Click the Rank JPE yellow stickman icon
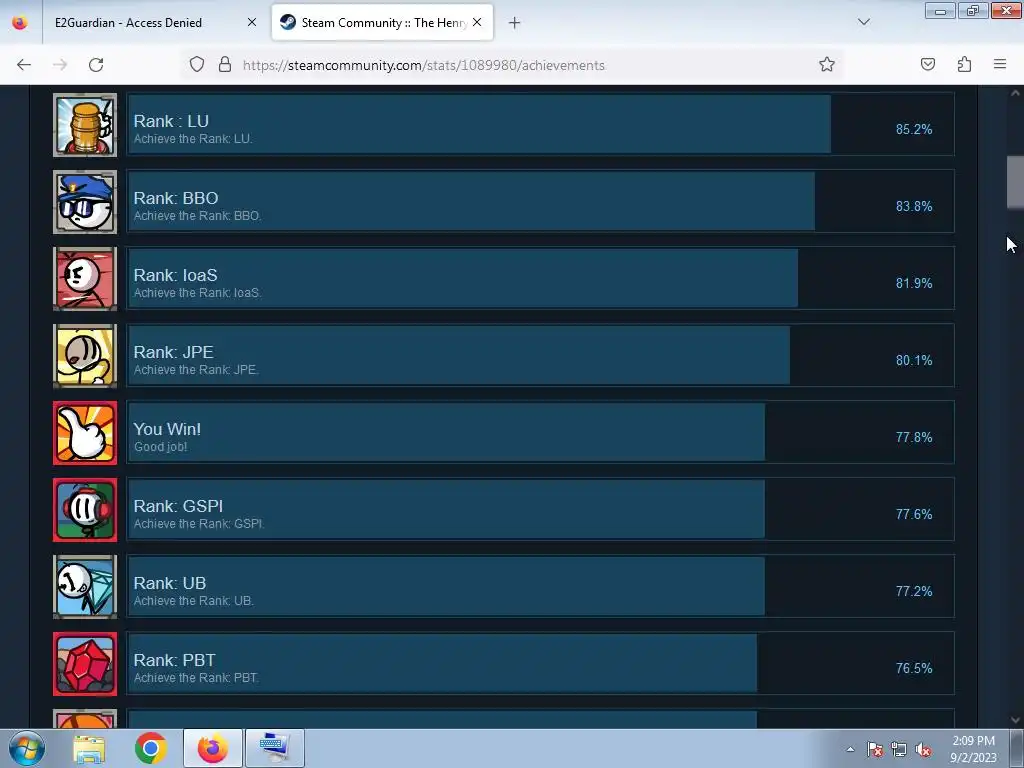The height and width of the screenshot is (768, 1024). tap(85, 356)
